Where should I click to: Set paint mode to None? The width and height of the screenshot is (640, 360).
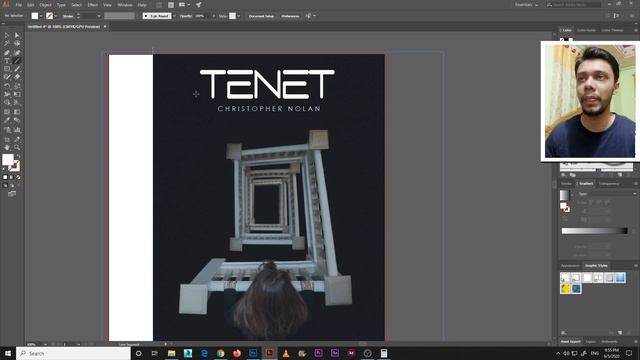[18, 178]
